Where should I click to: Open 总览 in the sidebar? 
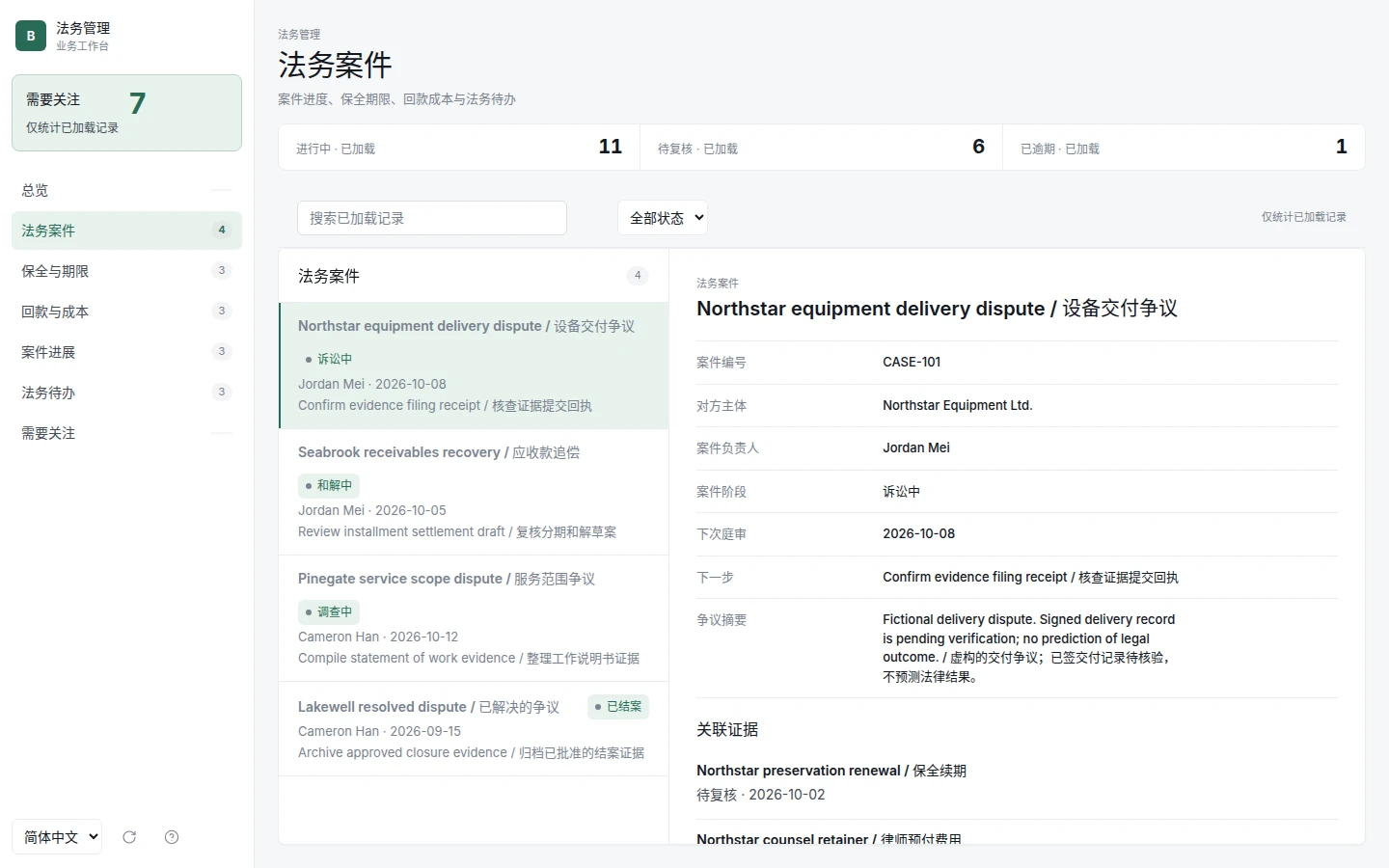coord(126,190)
